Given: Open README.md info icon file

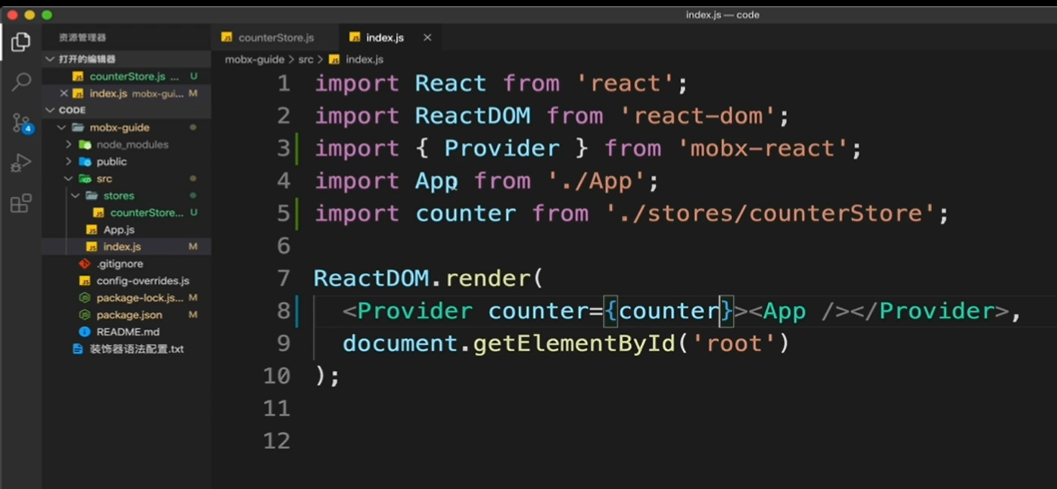Looking at the screenshot, I should pos(84,332).
